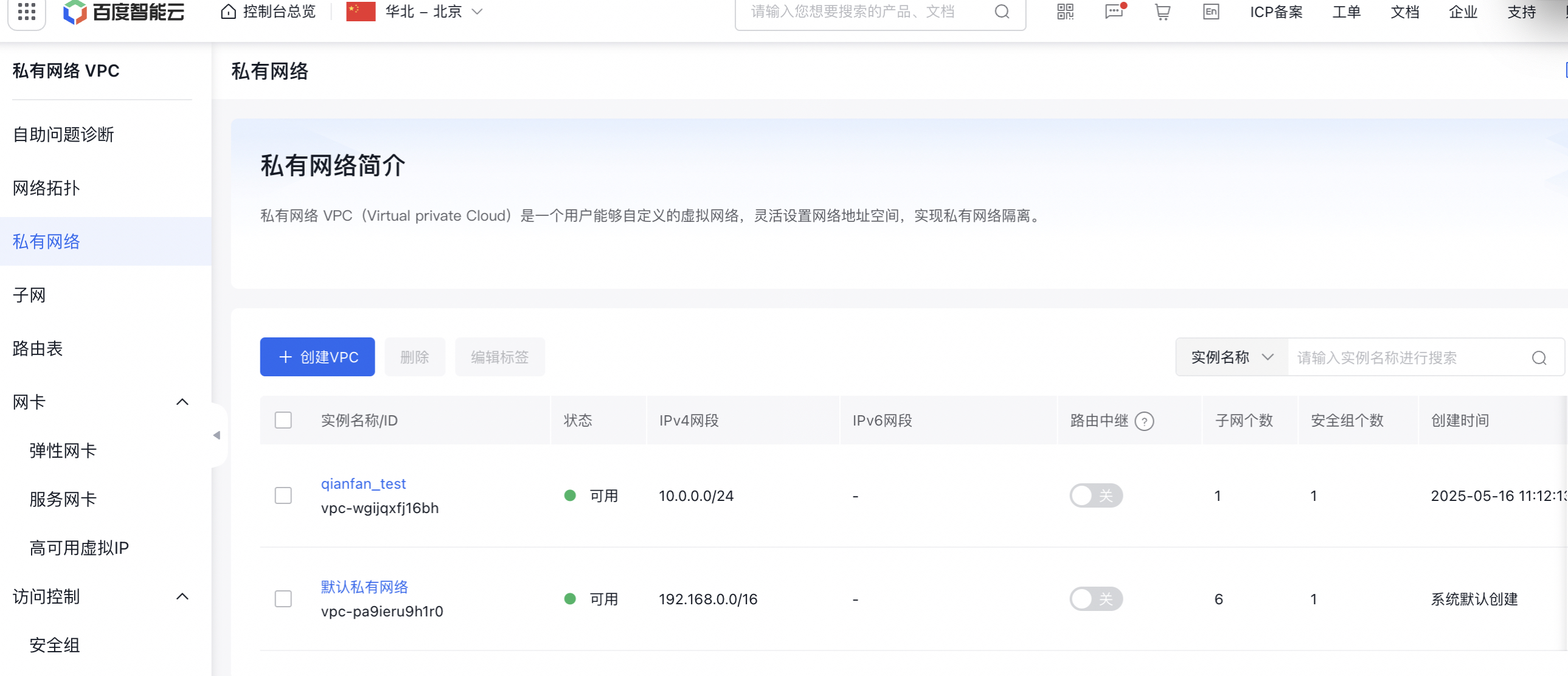Viewport: 1568px width, 676px height.
Task: Open the messages notification icon
Action: (1114, 12)
